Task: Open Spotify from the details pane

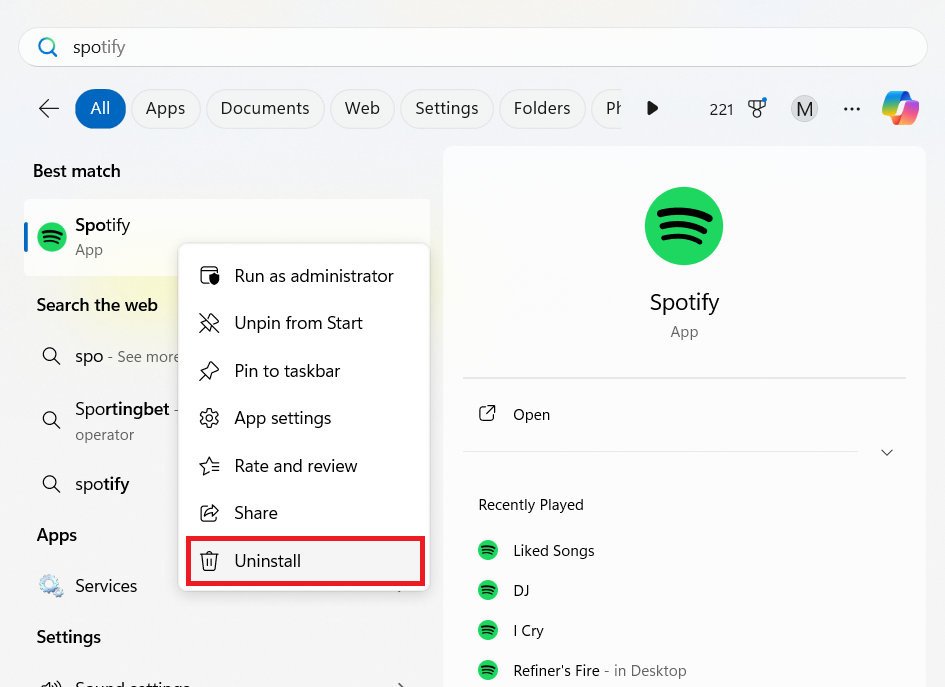Action: (684, 414)
